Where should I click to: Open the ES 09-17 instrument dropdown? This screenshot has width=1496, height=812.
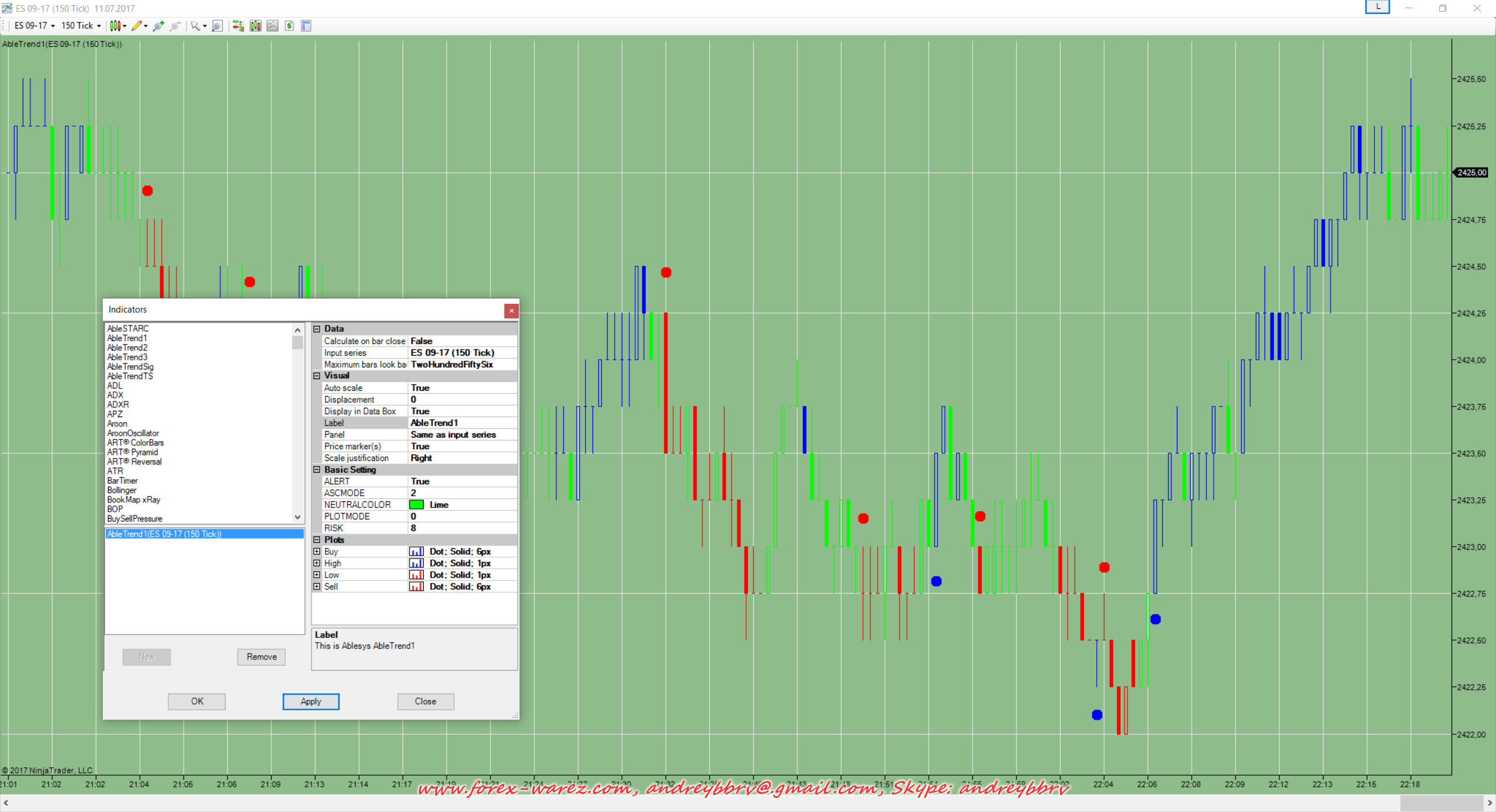pos(34,26)
